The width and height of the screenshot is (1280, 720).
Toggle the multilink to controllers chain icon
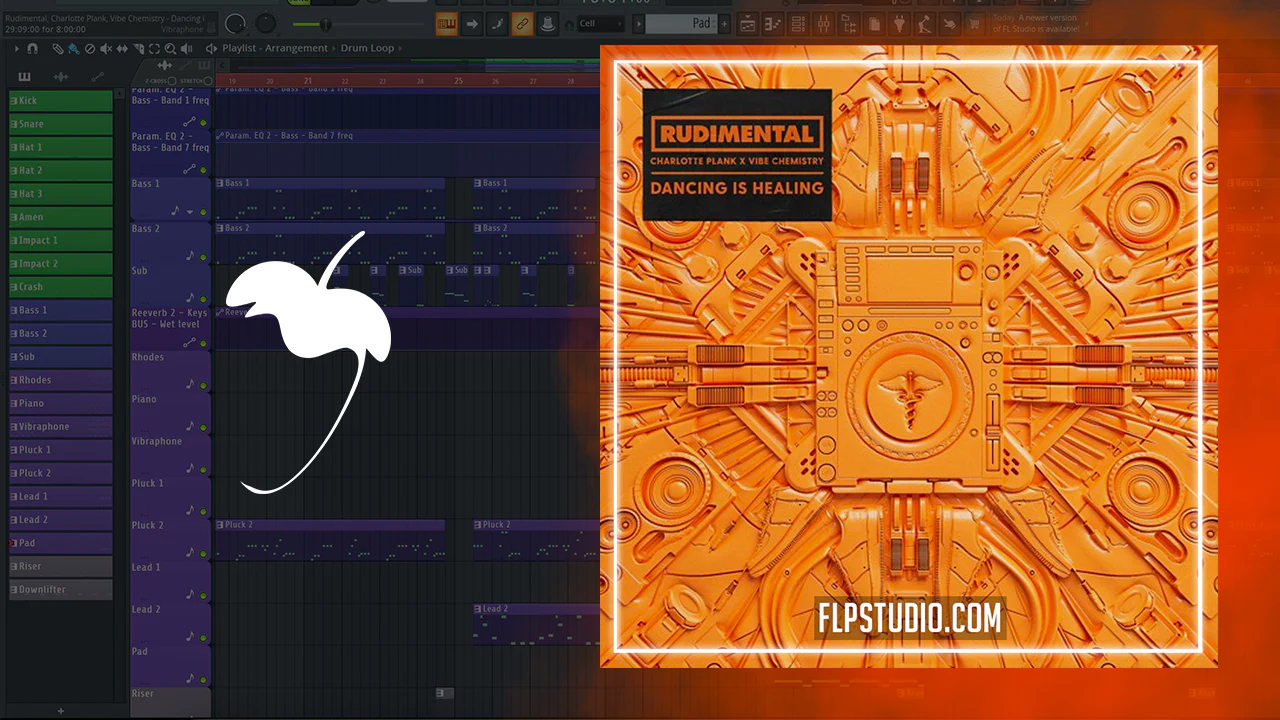pos(522,23)
